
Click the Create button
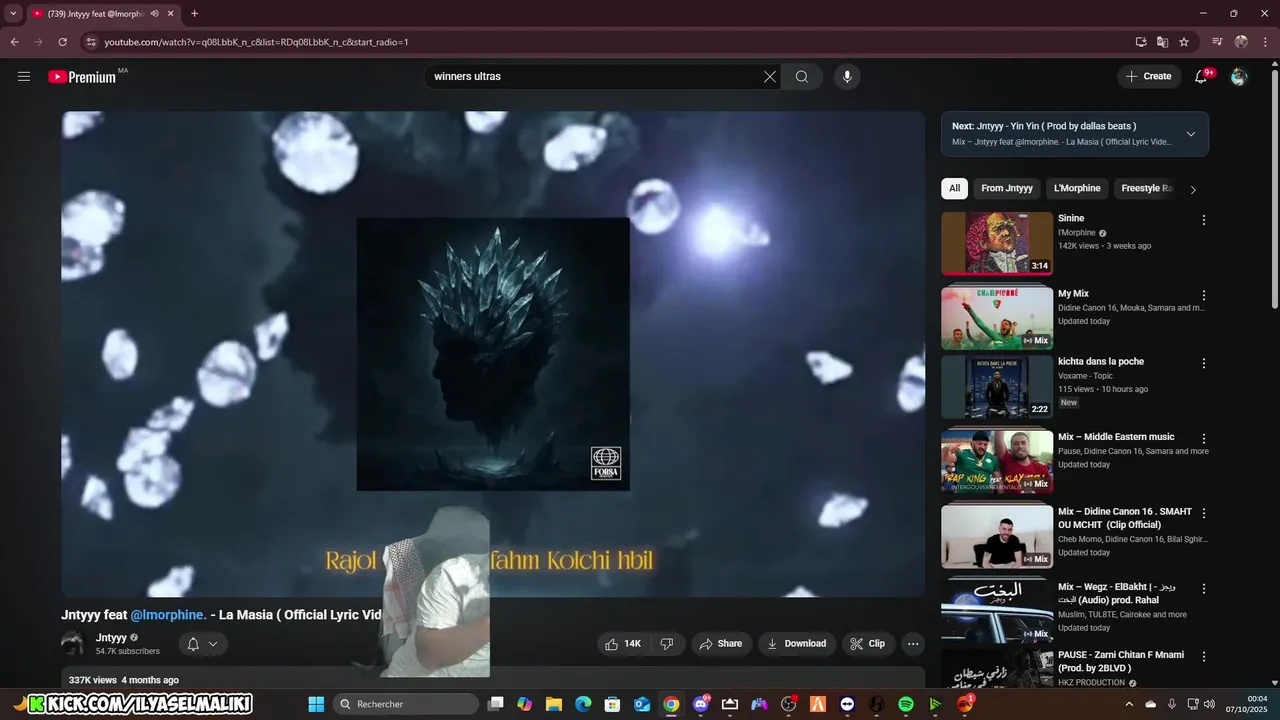click(x=1149, y=77)
